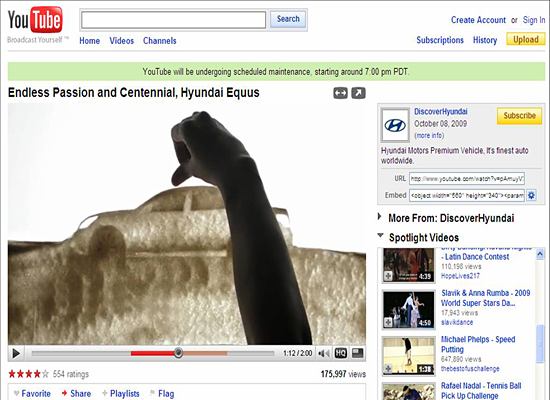Share this video
This screenshot has height=400, width=550.
coord(76,394)
